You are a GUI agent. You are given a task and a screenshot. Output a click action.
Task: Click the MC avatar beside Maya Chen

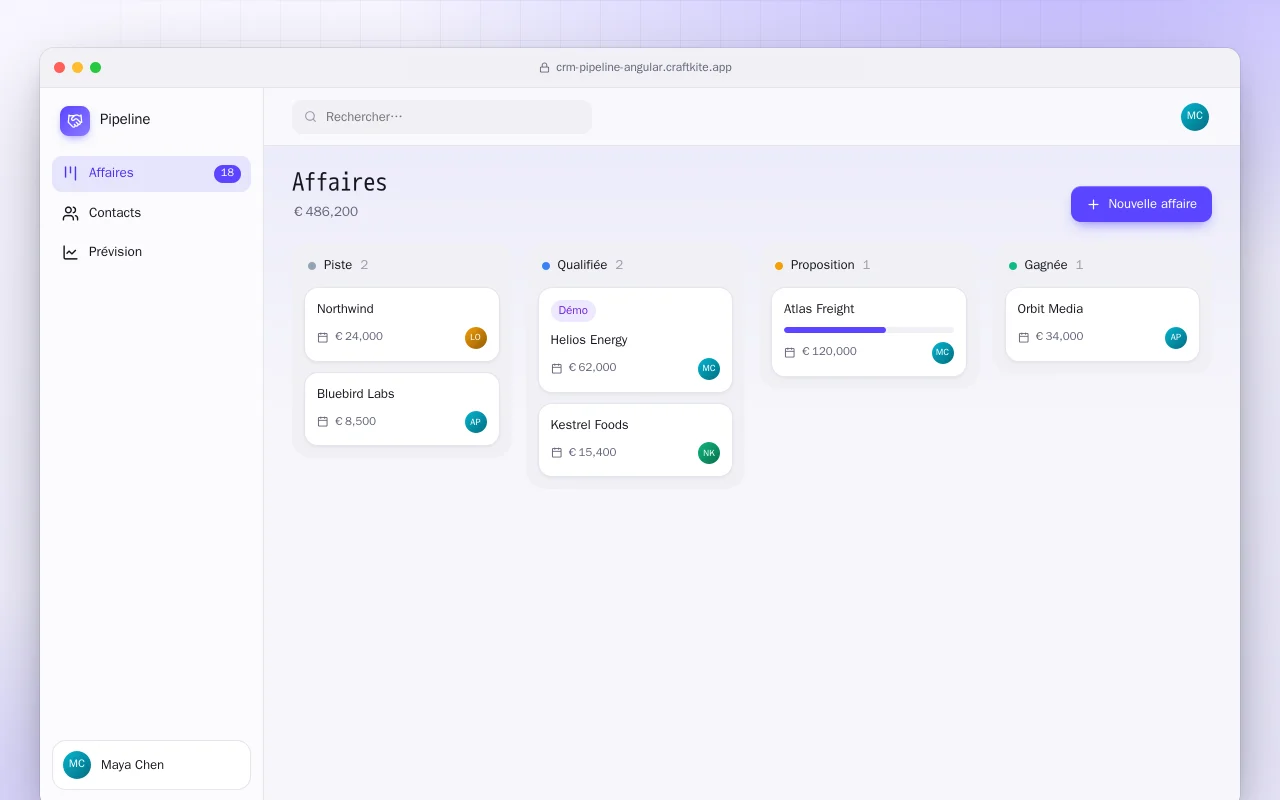(x=77, y=765)
